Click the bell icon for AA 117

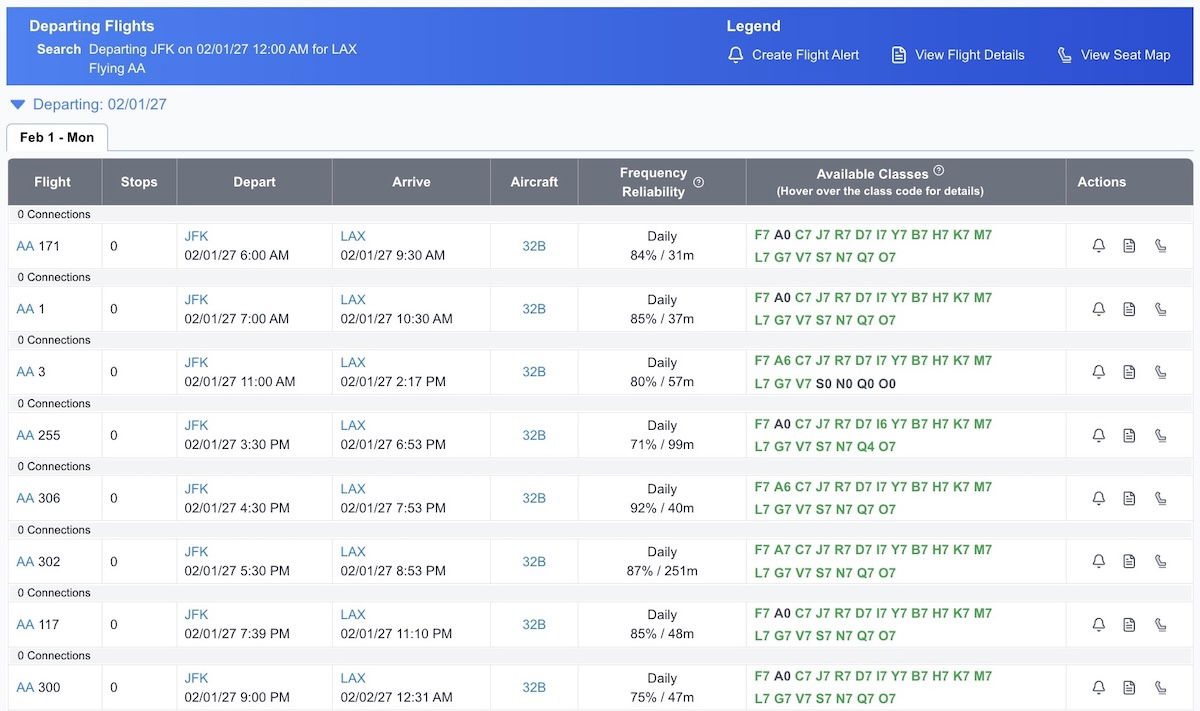[x=1098, y=624]
